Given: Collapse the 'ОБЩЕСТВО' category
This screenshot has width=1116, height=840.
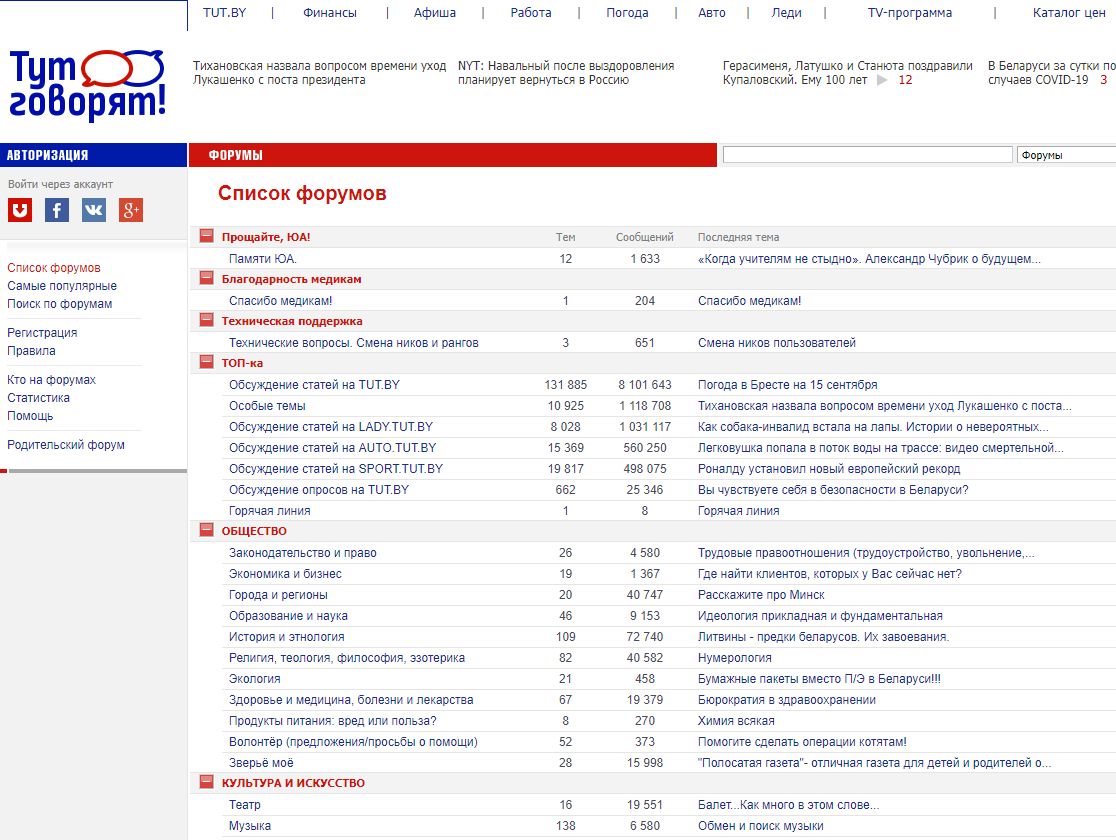Looking at the screenshot, I should [206, 530].
